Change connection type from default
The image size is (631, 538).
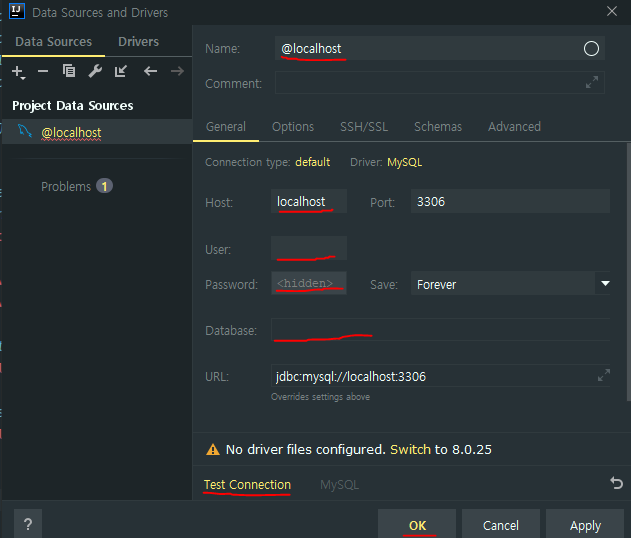[x=312, y=162]
